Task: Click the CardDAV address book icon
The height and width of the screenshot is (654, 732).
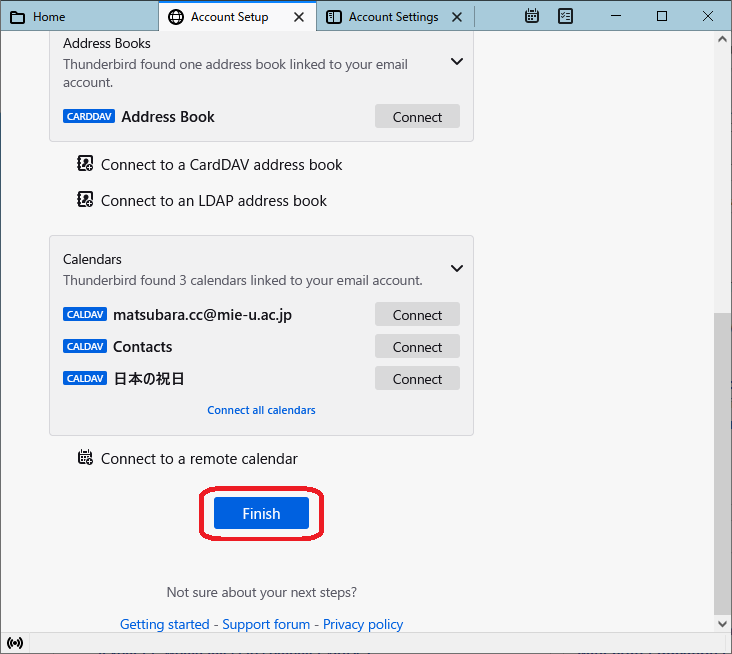Action: 85,164
